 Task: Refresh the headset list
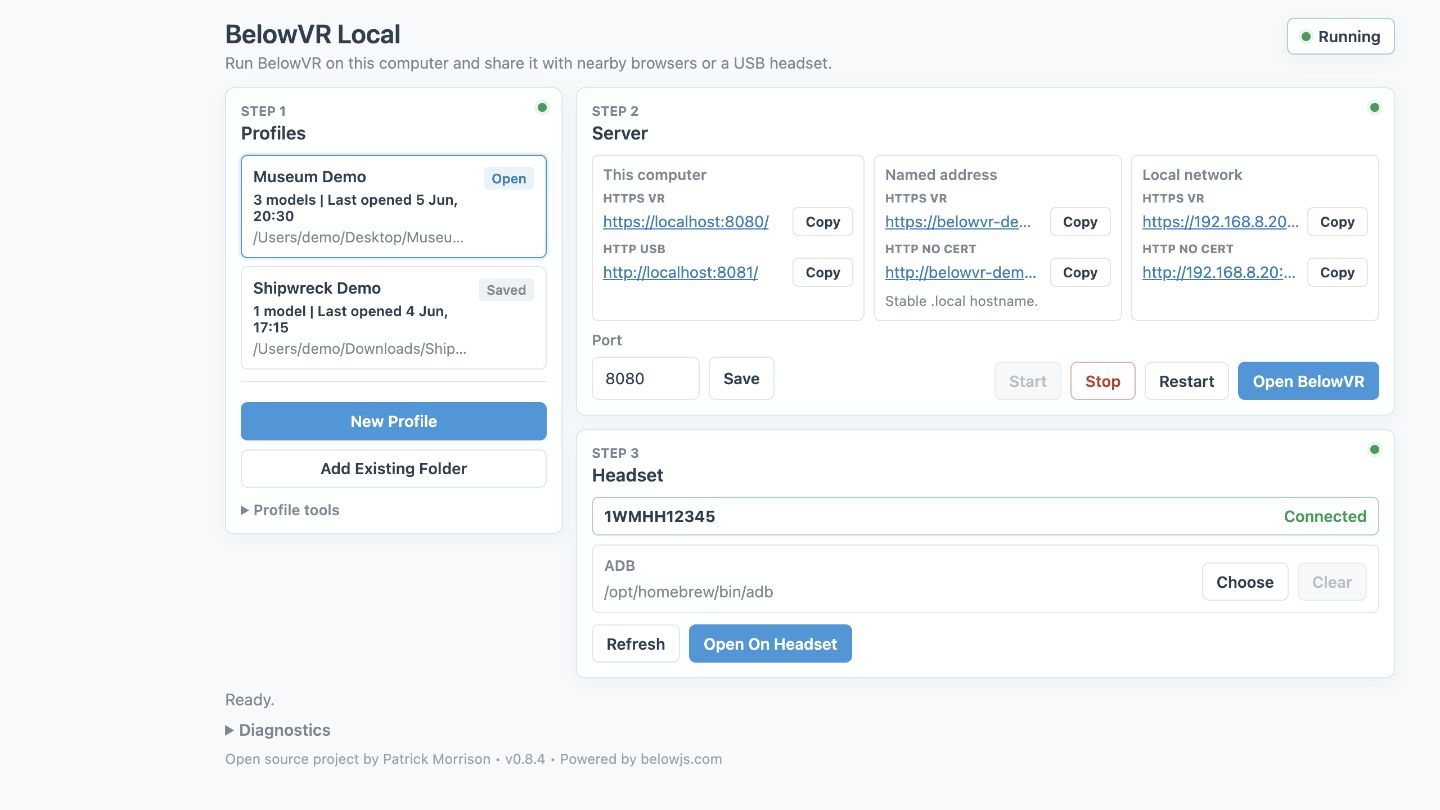tap(635, 644)
